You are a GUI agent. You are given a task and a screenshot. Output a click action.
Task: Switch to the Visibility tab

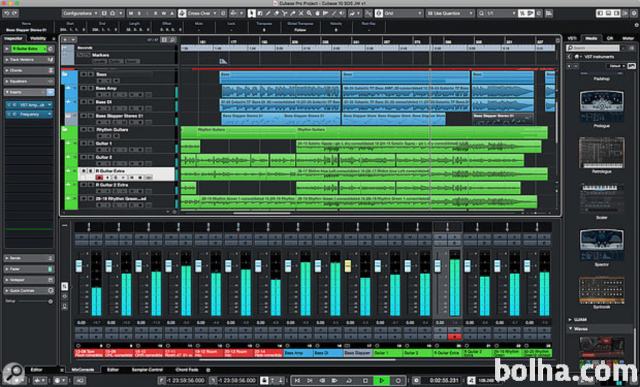tap(38, 38)
